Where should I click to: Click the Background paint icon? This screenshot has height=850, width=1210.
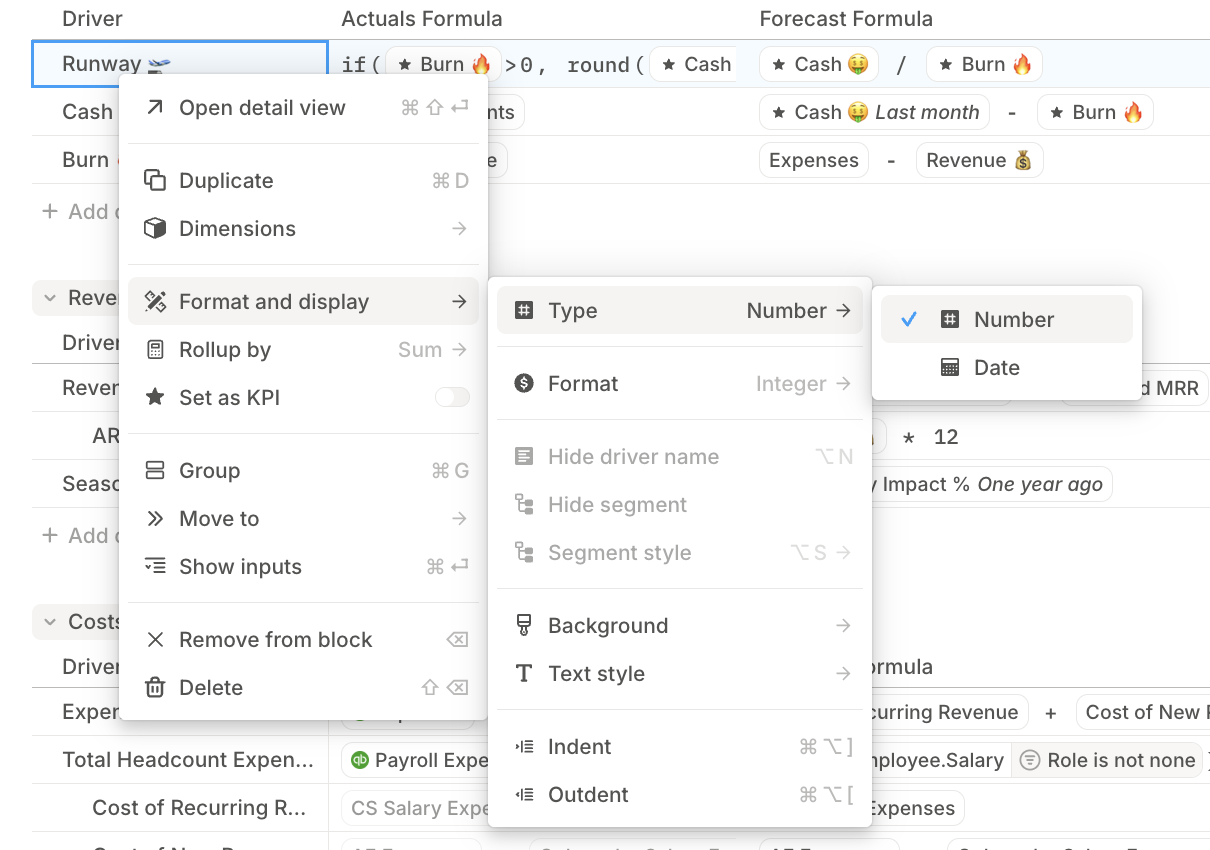tap(524, 626)
